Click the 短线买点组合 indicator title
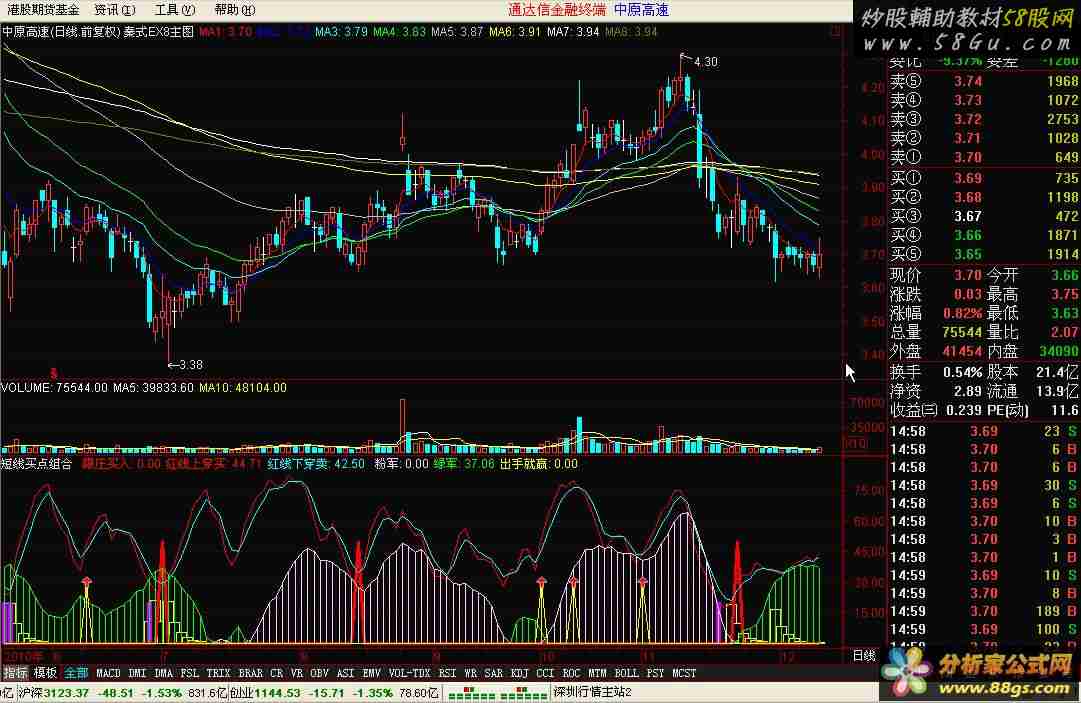Image resolution: width=1081 pixels, height=703 pixels. tap(37, 464)
